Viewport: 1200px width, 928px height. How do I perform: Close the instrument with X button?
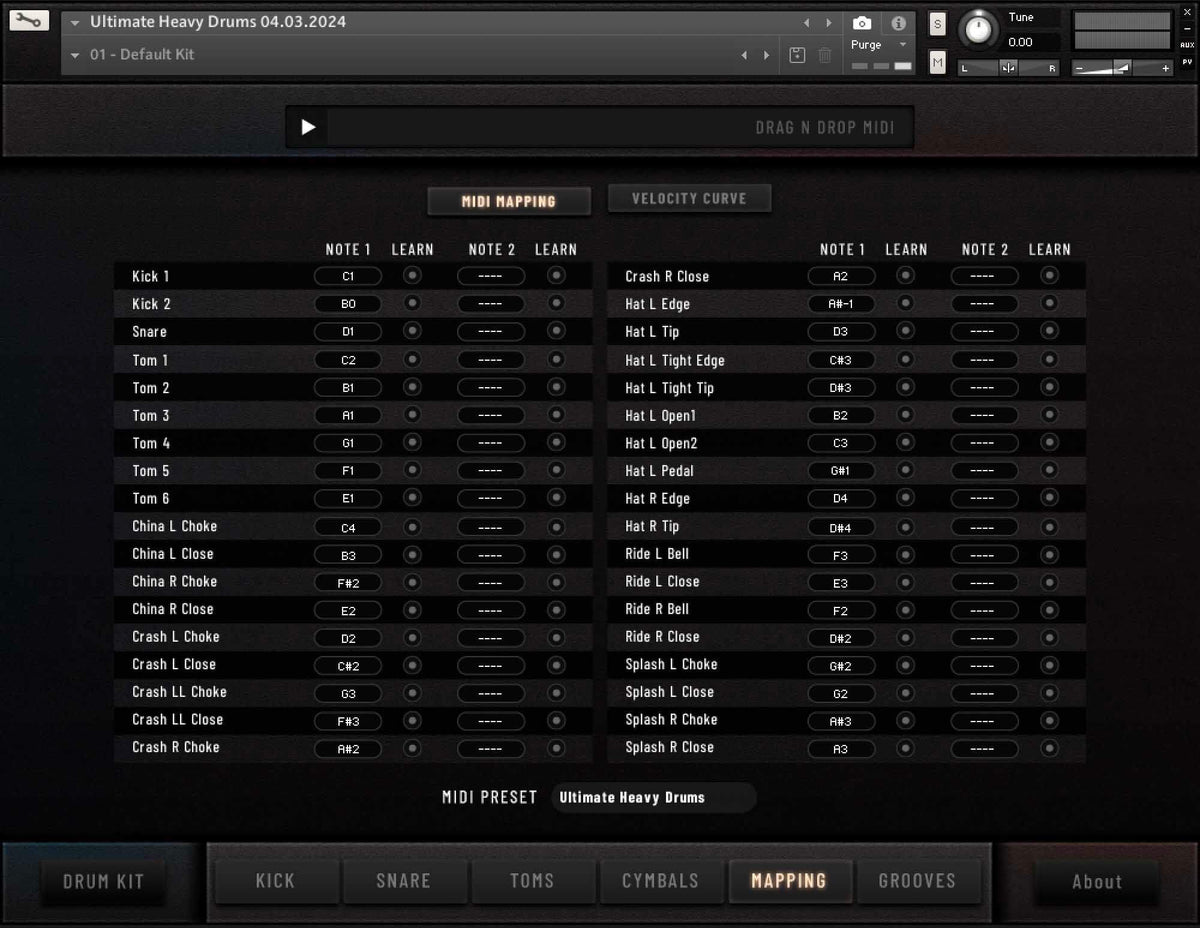pos(1187,12)
